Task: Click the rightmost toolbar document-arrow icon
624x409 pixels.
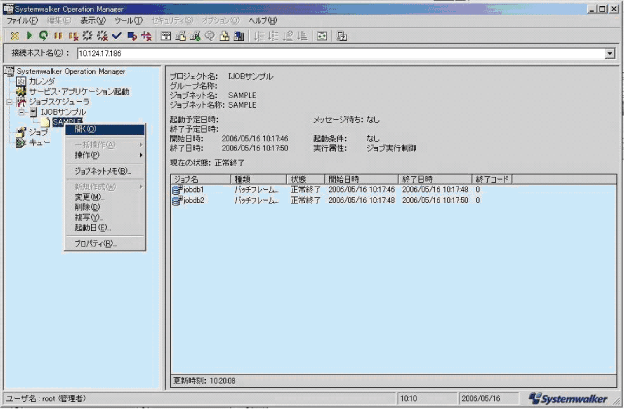Action: tap(342, 36)
